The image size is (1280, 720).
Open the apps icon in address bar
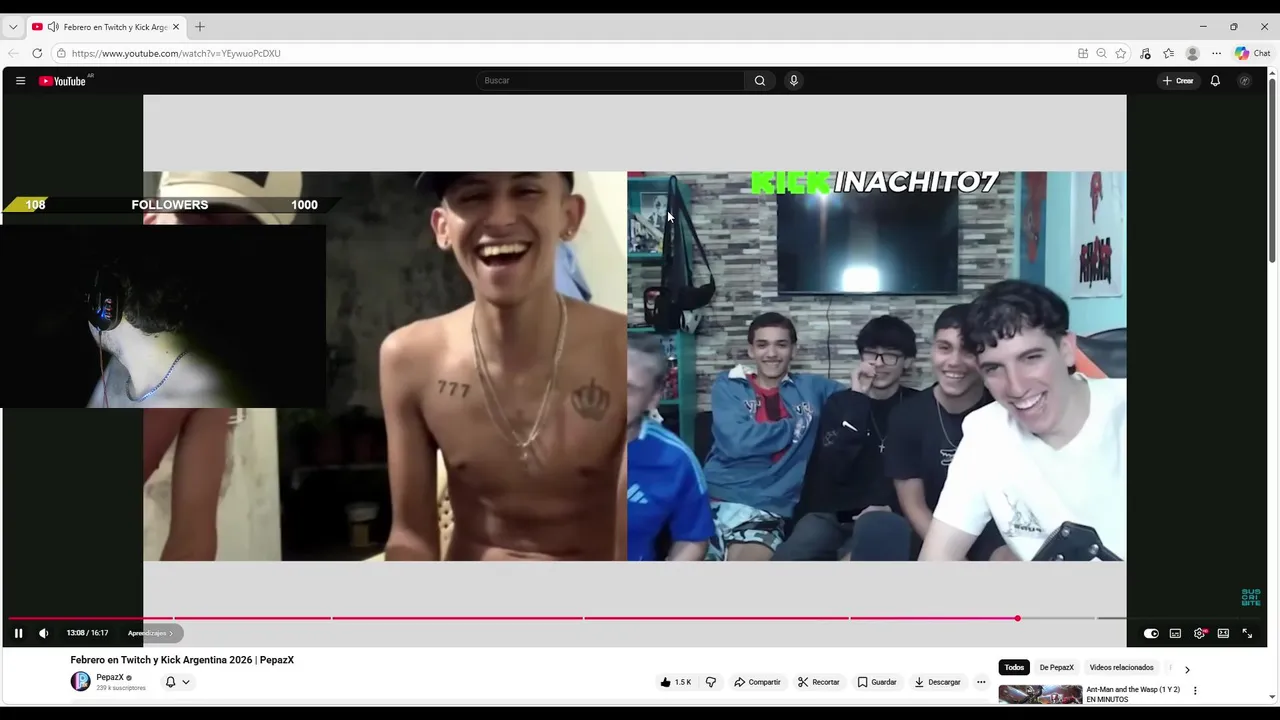click(x=1083, y=53)
